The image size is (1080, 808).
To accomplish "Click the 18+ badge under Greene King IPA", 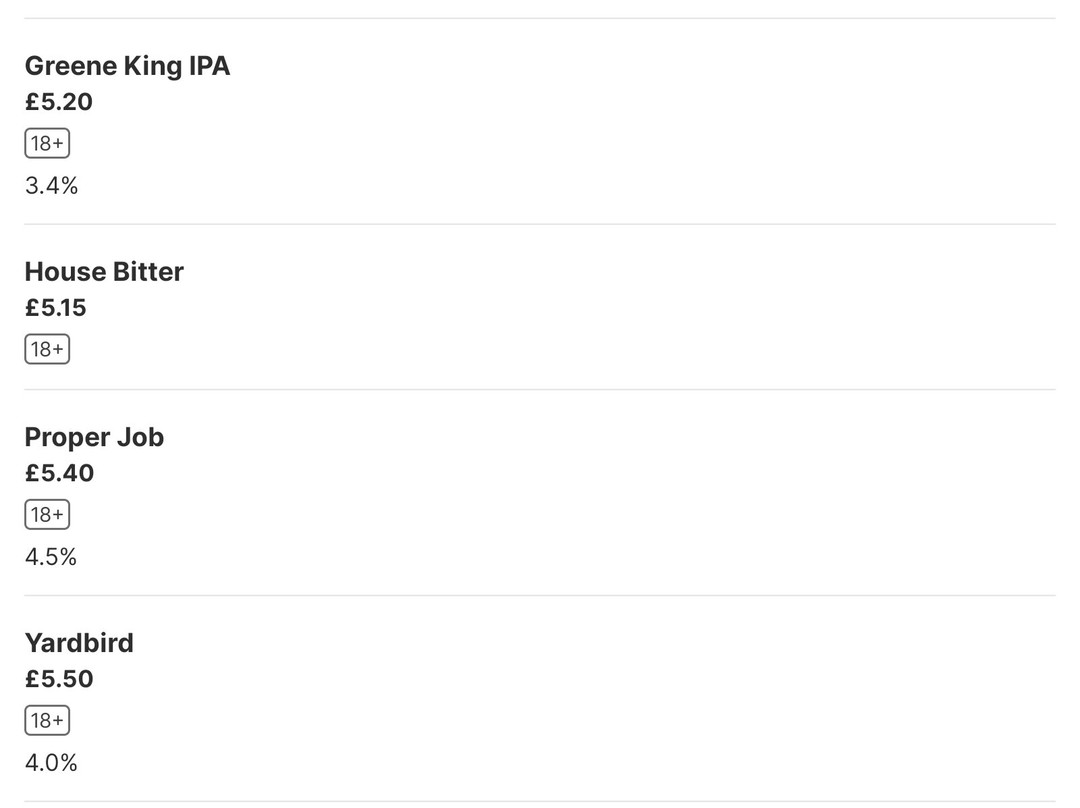I will [47, 144].
